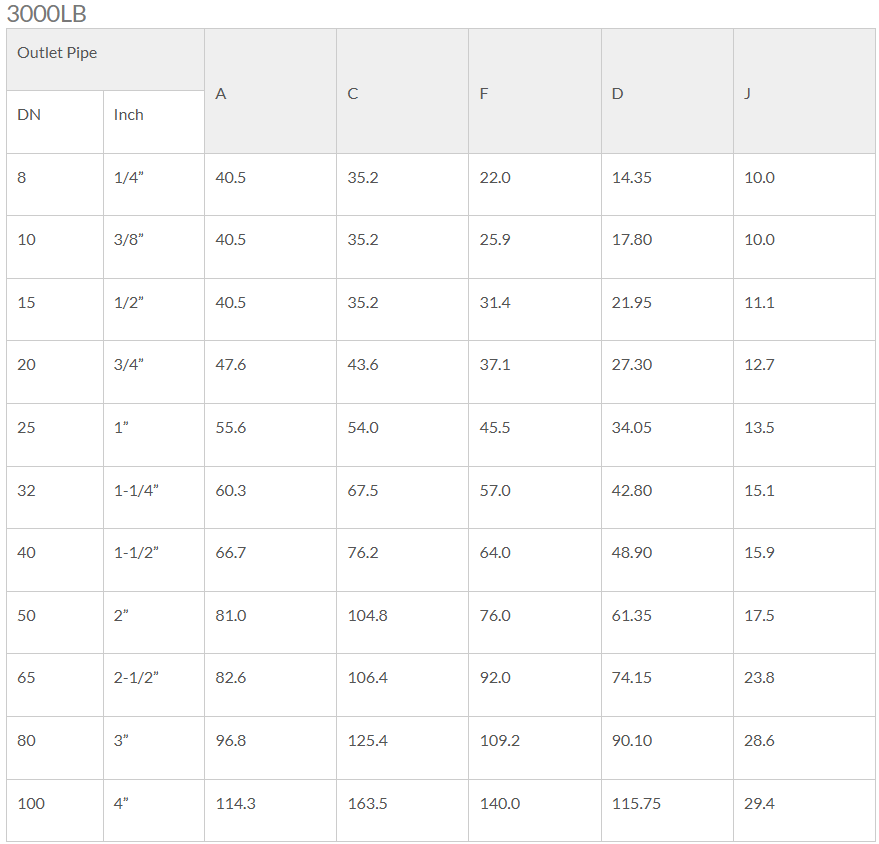879x844 pixels.
Task: Select column header D
Action: (667, 91)
